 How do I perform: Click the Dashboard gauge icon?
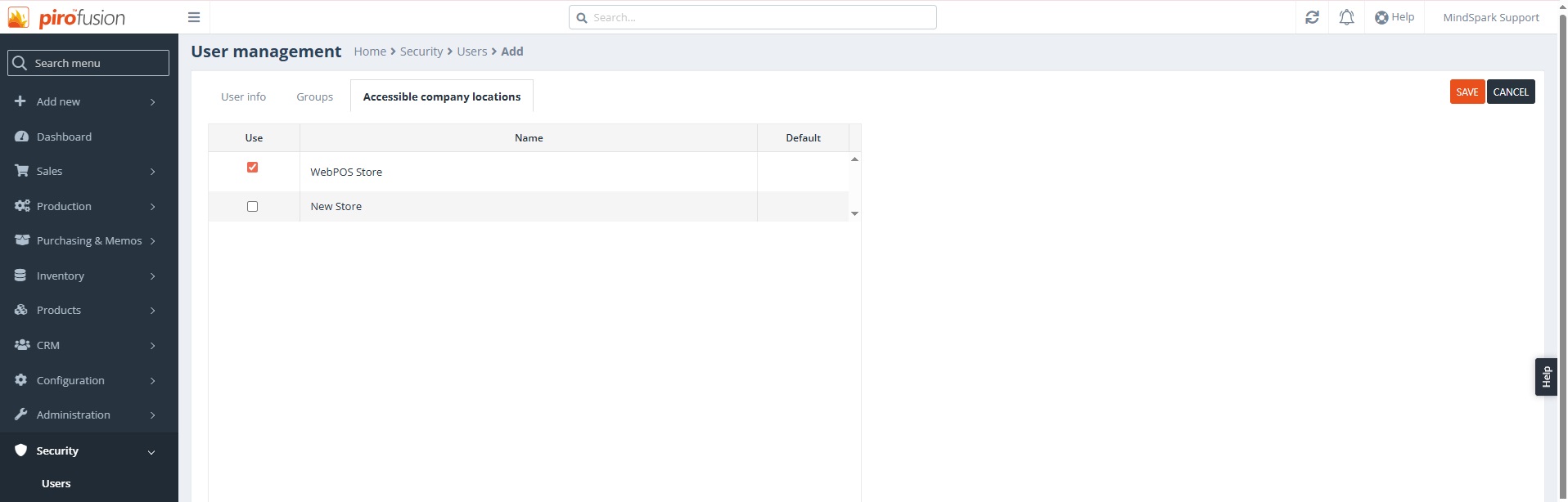click(21, 137)
